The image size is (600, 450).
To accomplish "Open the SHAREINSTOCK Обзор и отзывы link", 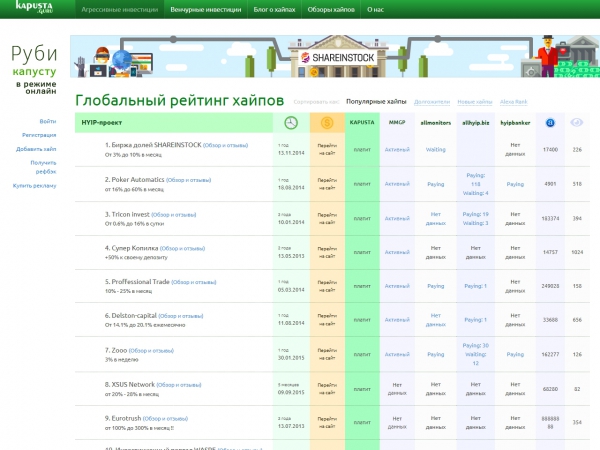I will click(225, 145).
